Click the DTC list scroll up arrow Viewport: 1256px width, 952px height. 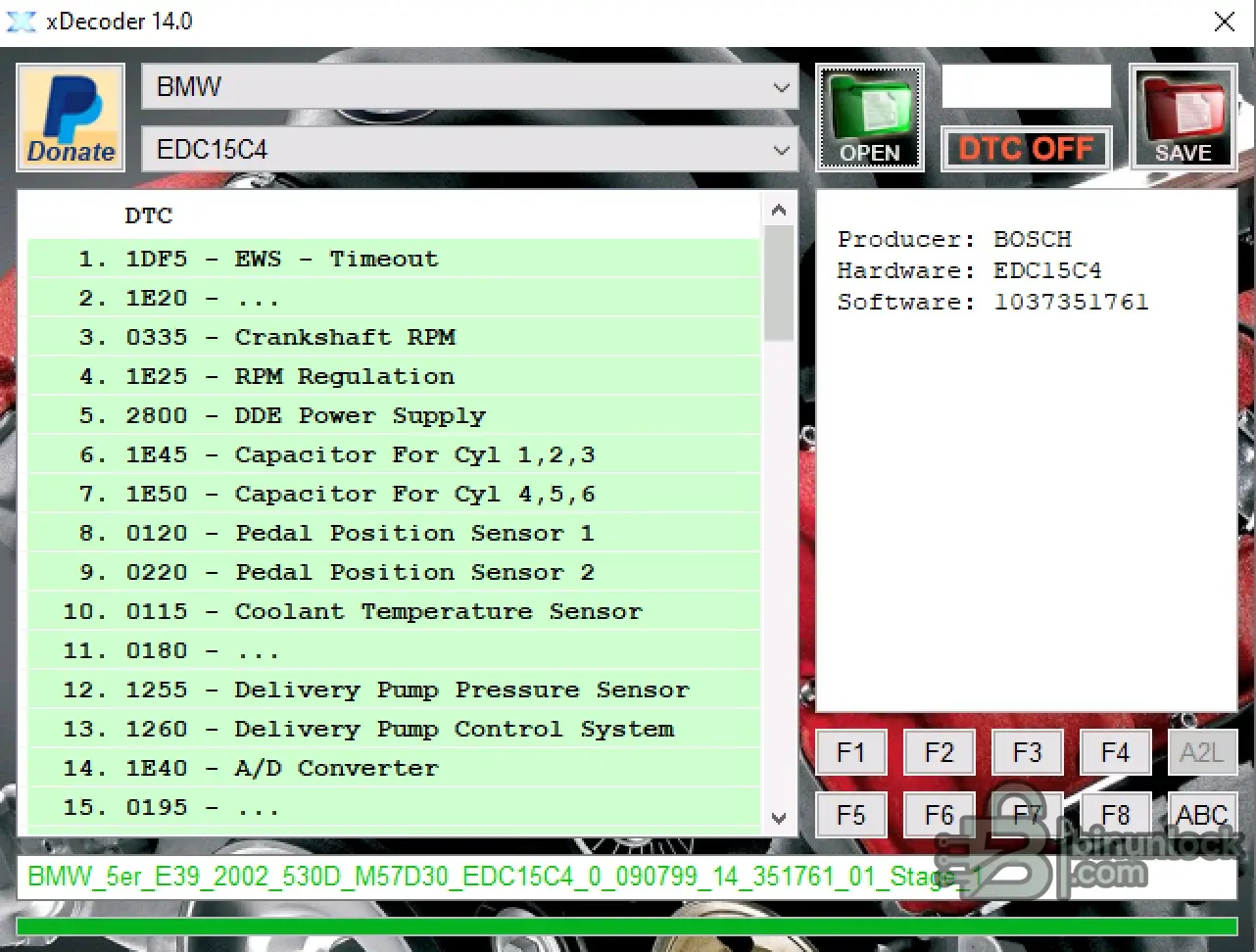click(779, 210)
